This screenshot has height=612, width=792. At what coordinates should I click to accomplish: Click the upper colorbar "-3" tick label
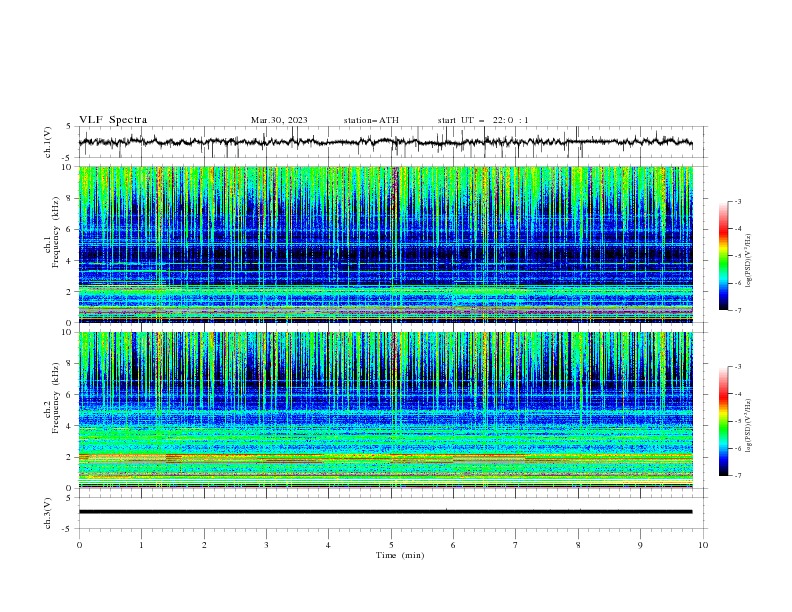(738, 201)
